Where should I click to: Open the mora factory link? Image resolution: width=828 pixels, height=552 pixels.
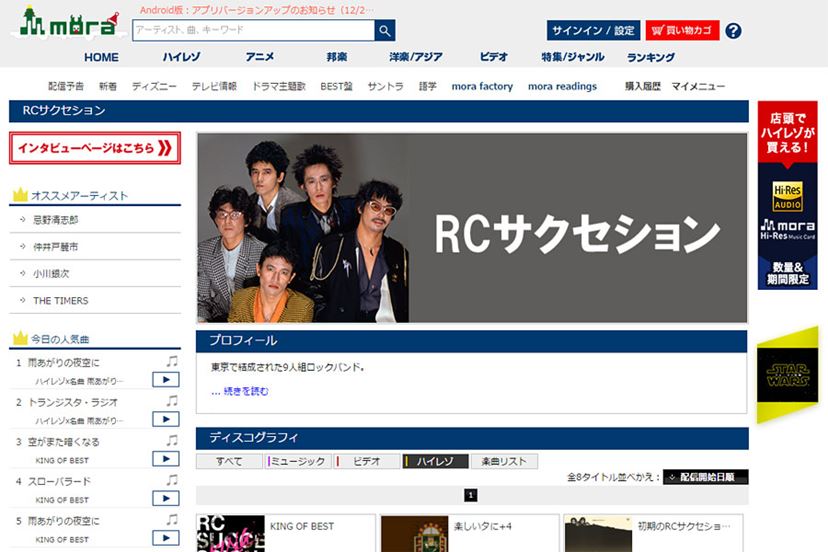tap(482, 86)
